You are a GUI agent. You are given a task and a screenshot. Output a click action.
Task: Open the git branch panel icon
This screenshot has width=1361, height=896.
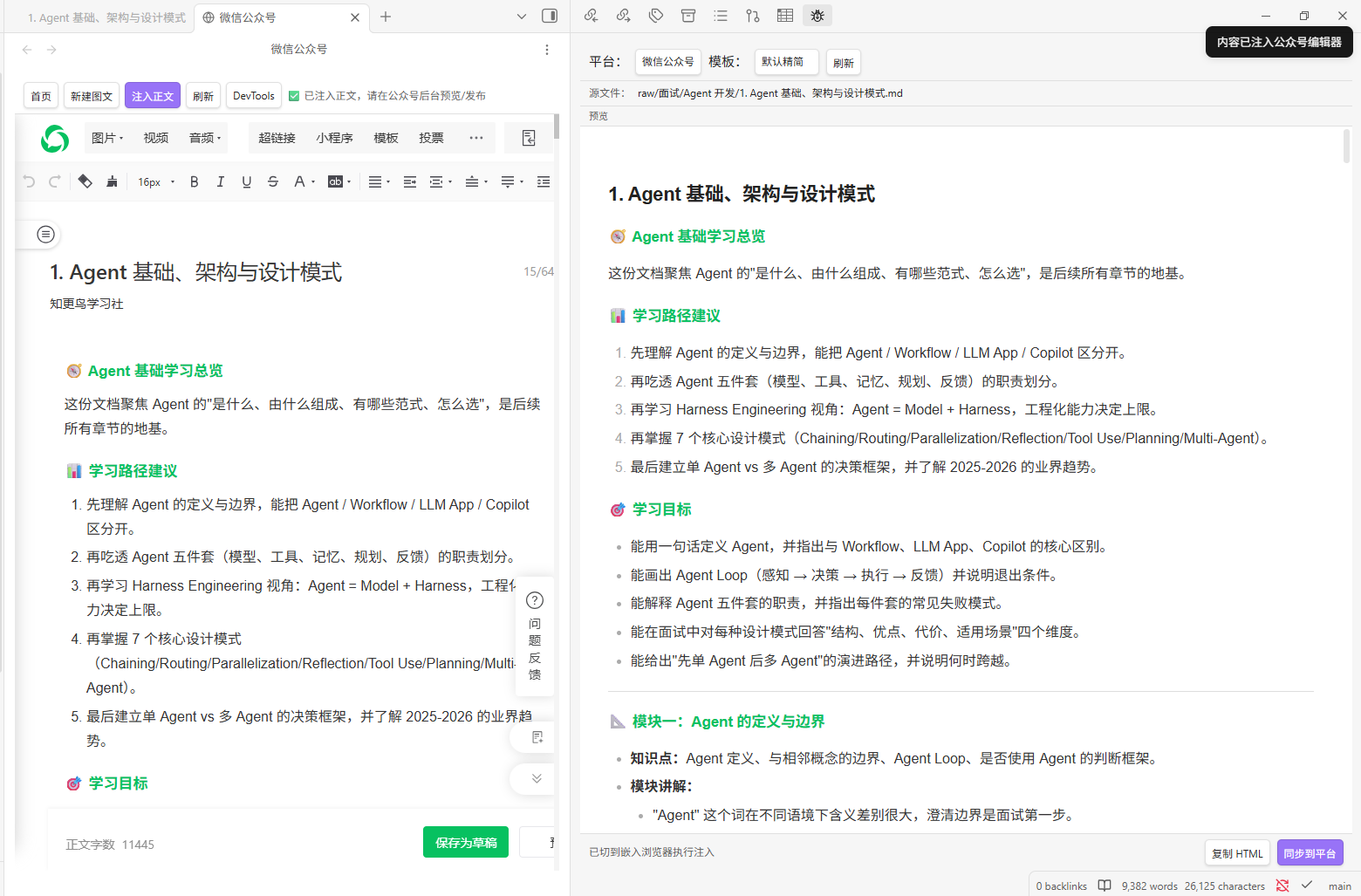pyautogui.click(x=753, y=16)
